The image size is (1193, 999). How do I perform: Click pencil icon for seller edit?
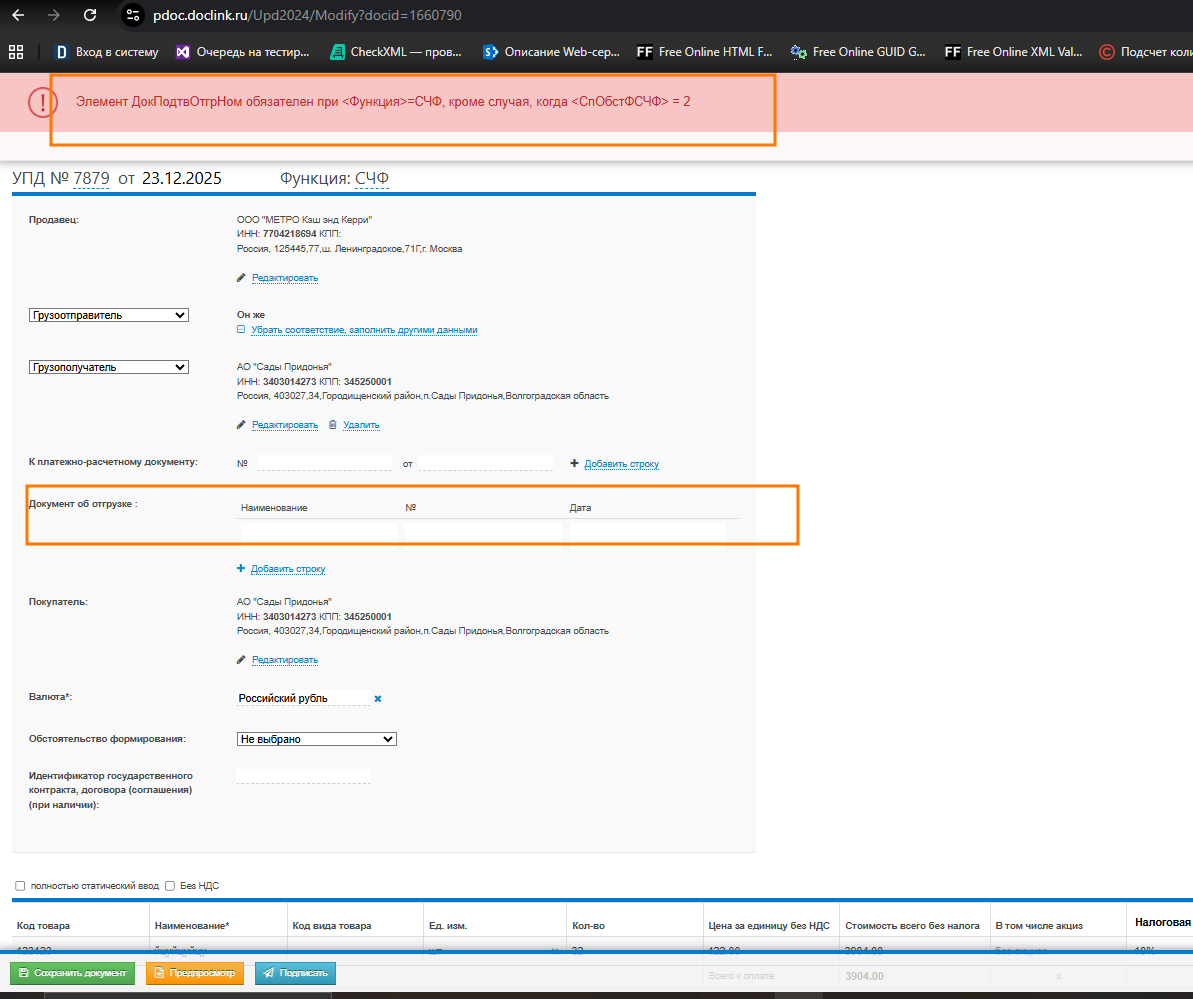(x=241, y=278)
